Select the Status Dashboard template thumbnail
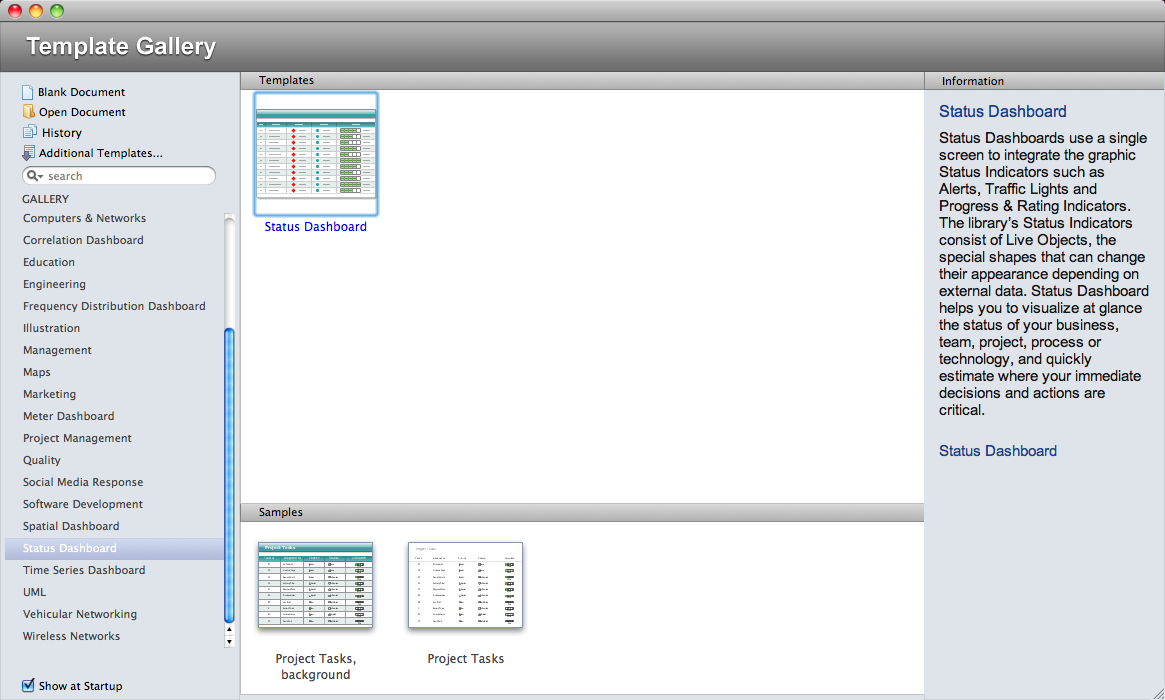This screenshot has height=700, width=1165. coord(316,154)
